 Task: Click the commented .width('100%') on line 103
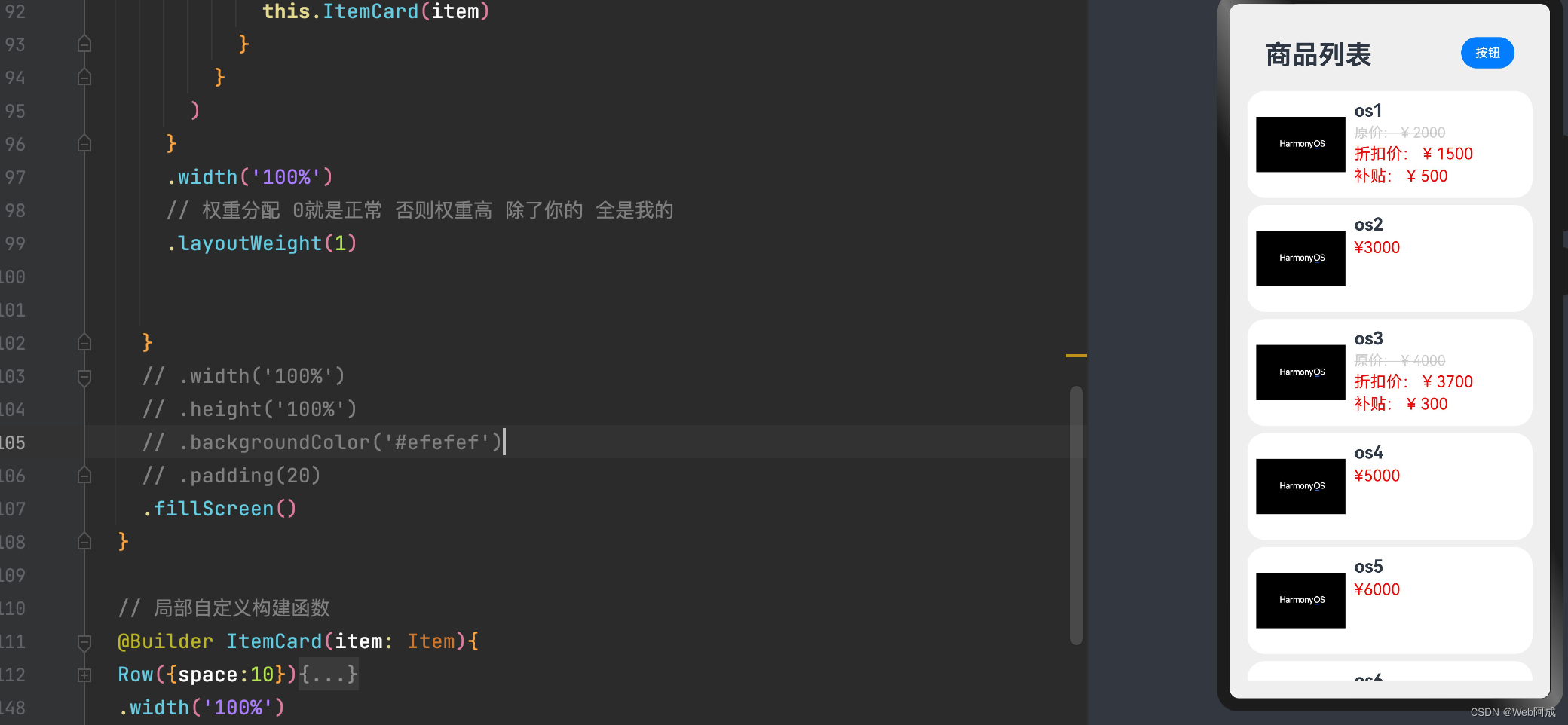click(x=243, y=376)
